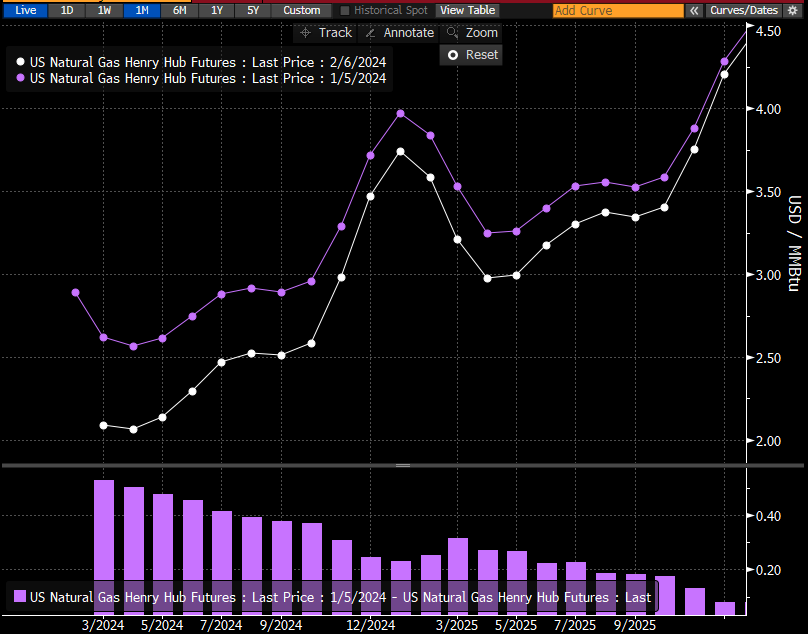This screenshot has height=634, width=808.
Task: Toggle the Historical Spot checkbox
Action: [x=345, y=10]
